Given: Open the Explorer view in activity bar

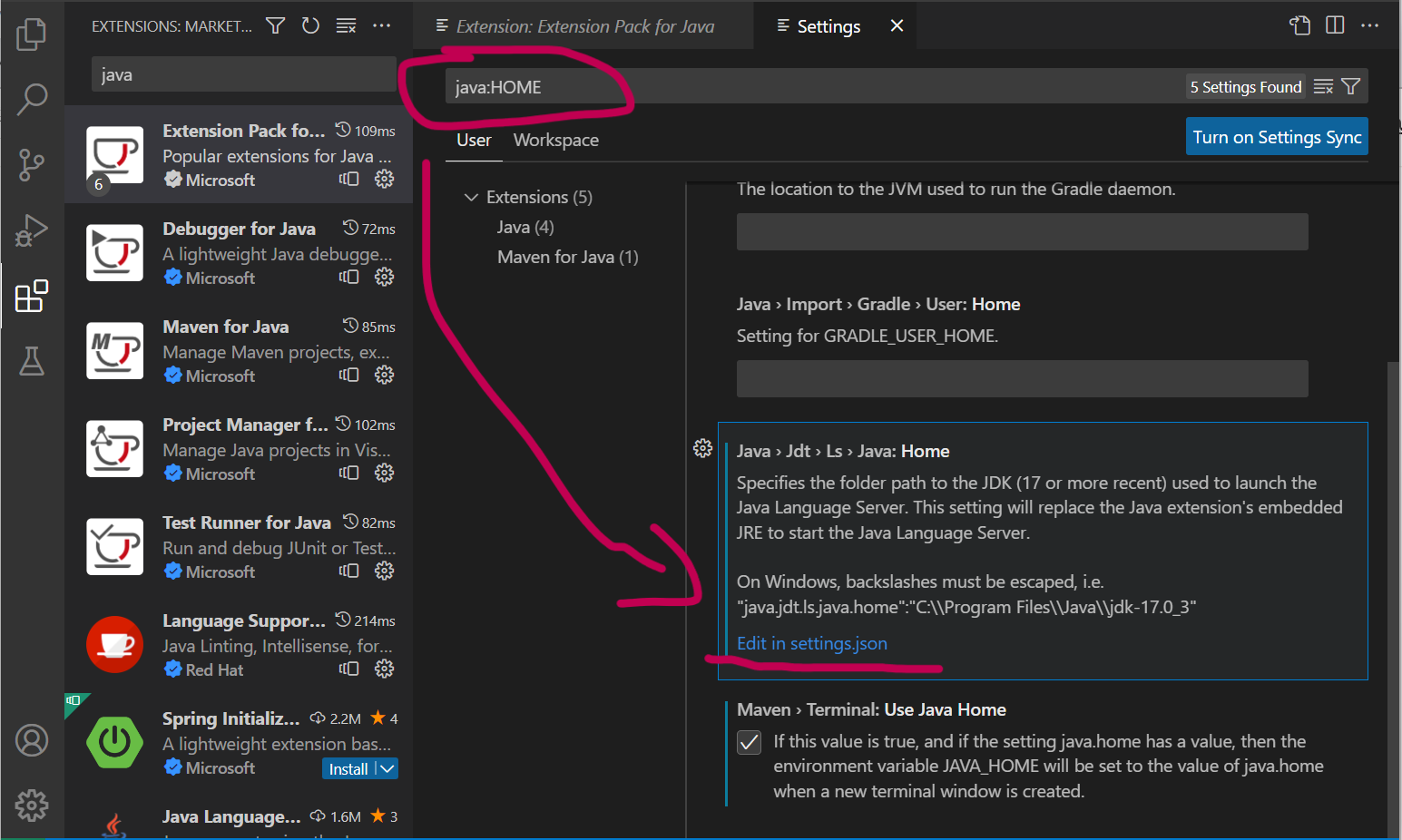Looking at the screenshot, I should (x=32, y=34).
